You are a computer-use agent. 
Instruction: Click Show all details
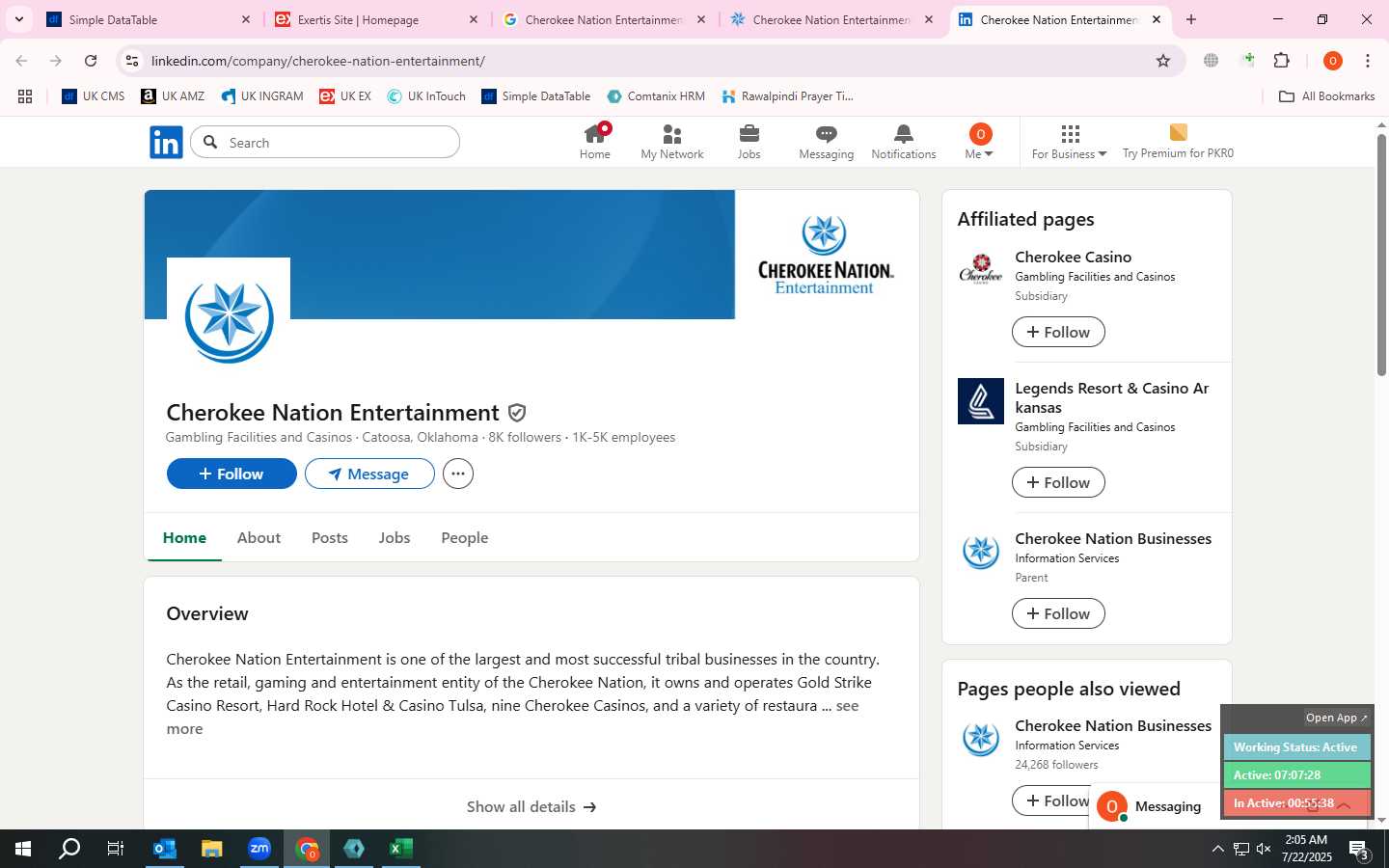point(531,806)
